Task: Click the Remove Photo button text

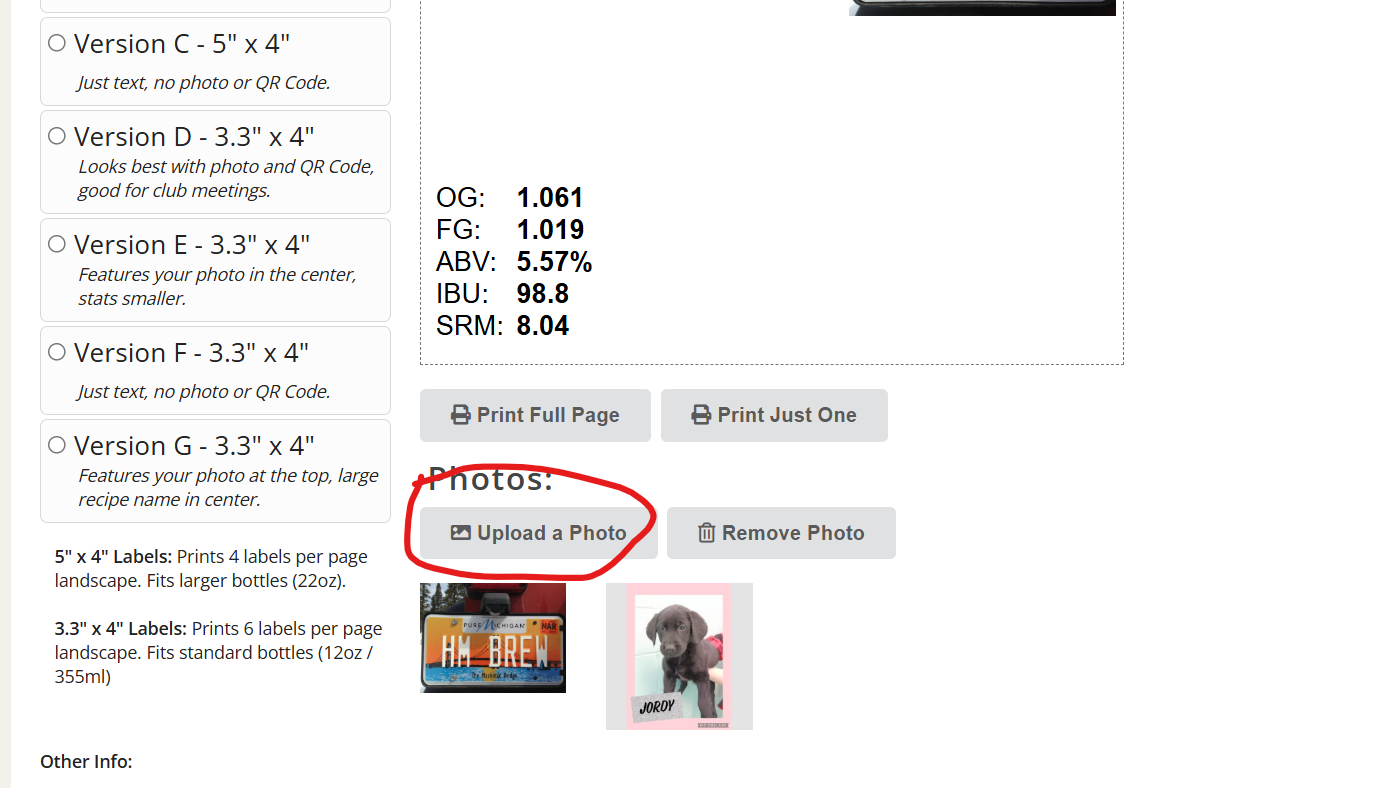Action: coord(793,533)
